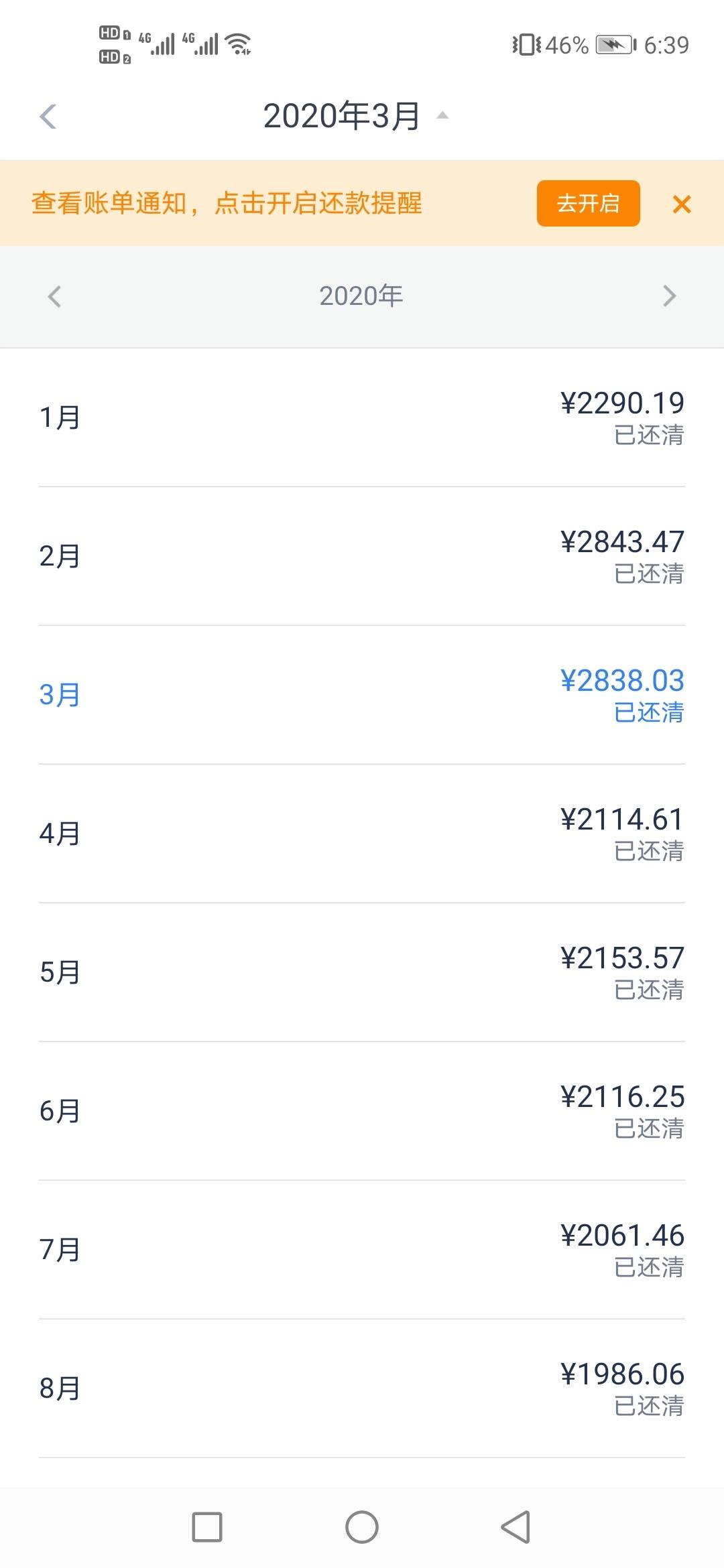
Task: Open the 8月 bill ¥1986.06
Action: point(362,1388)
